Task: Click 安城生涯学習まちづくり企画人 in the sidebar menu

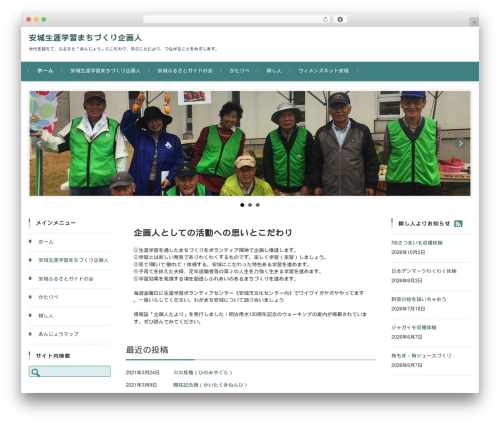Action: pyautogui.click(x=73, y=260)
